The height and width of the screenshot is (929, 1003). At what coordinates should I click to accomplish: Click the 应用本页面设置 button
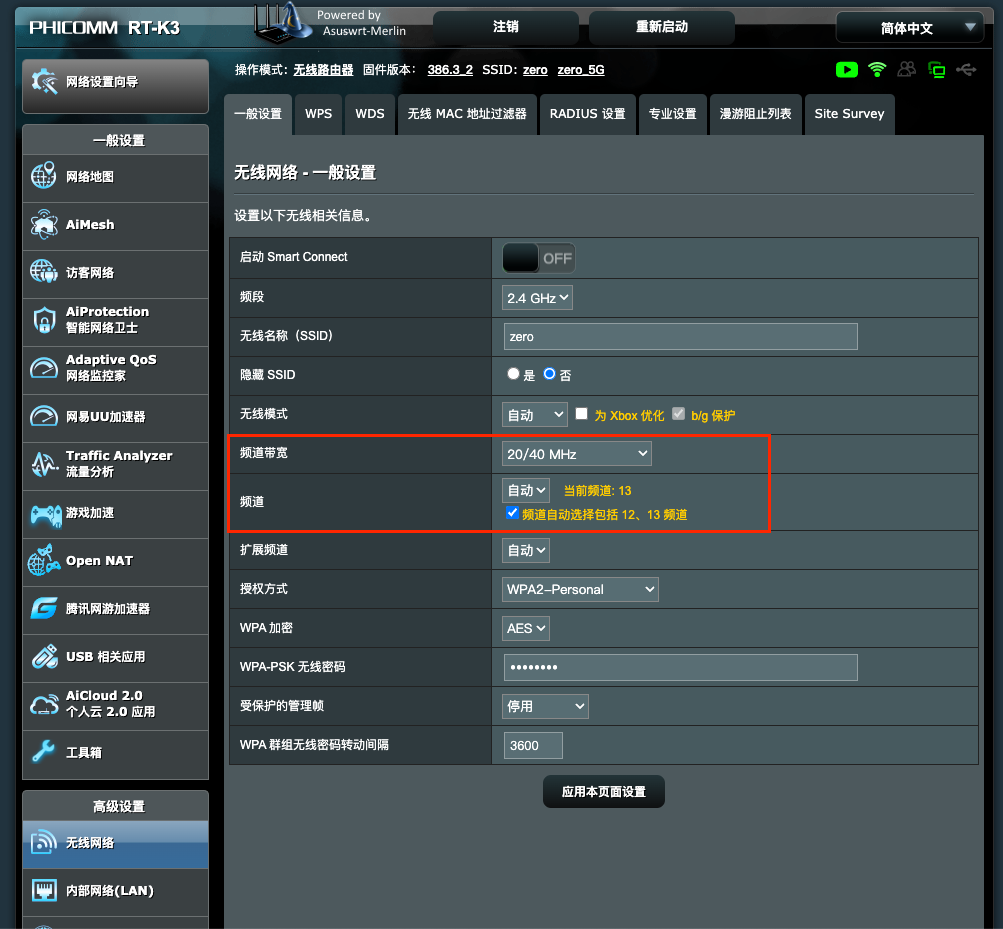pos(603,791)
